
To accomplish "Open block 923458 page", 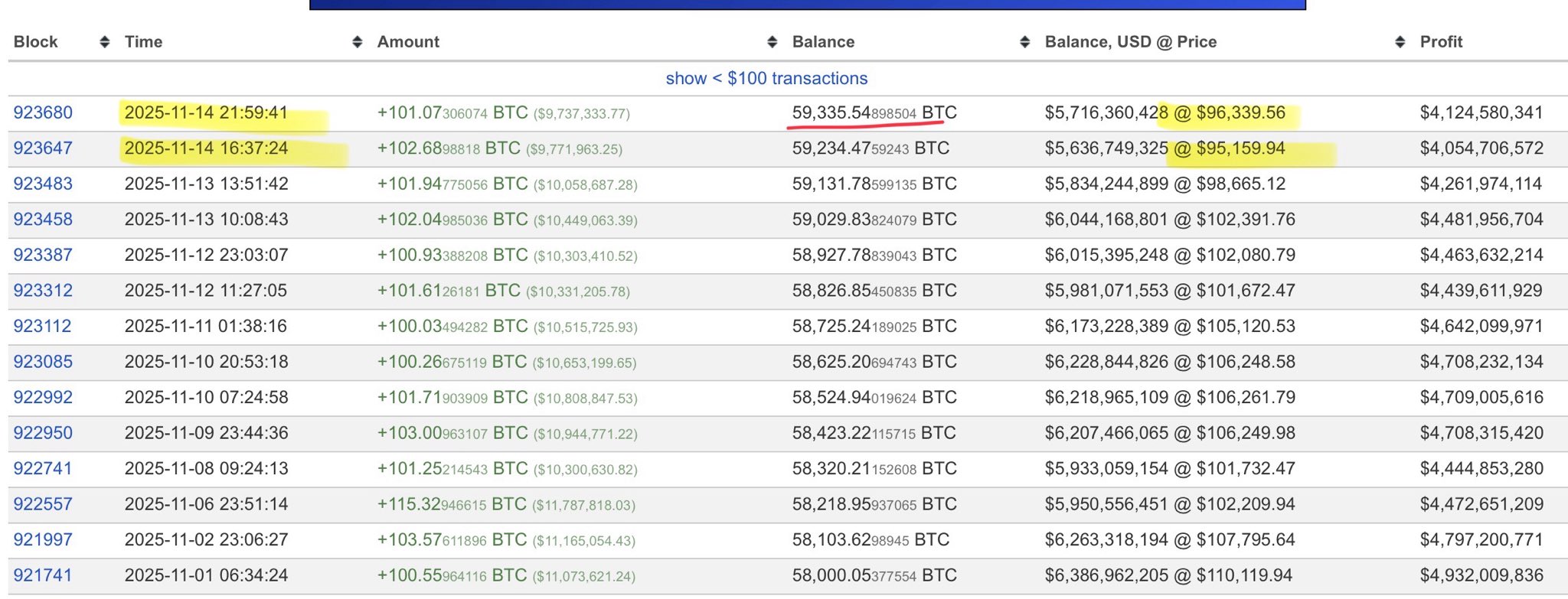I will click(x=43, y=220).
